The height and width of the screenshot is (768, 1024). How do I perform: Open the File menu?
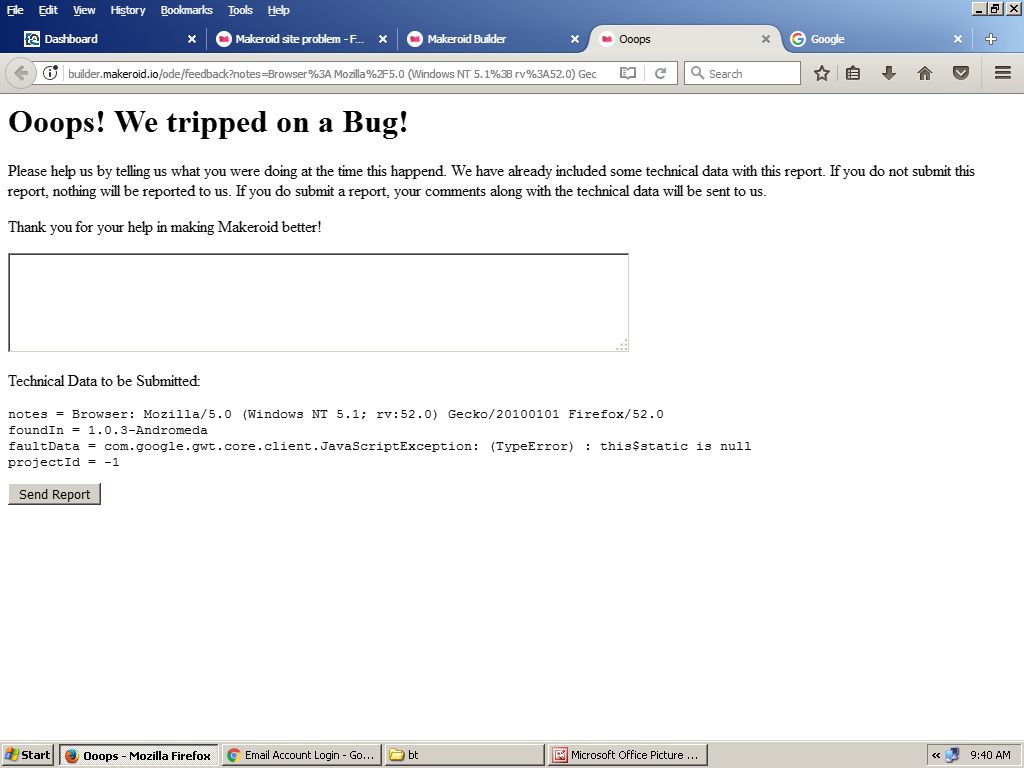pyautogui.click(x=15, y=10)
